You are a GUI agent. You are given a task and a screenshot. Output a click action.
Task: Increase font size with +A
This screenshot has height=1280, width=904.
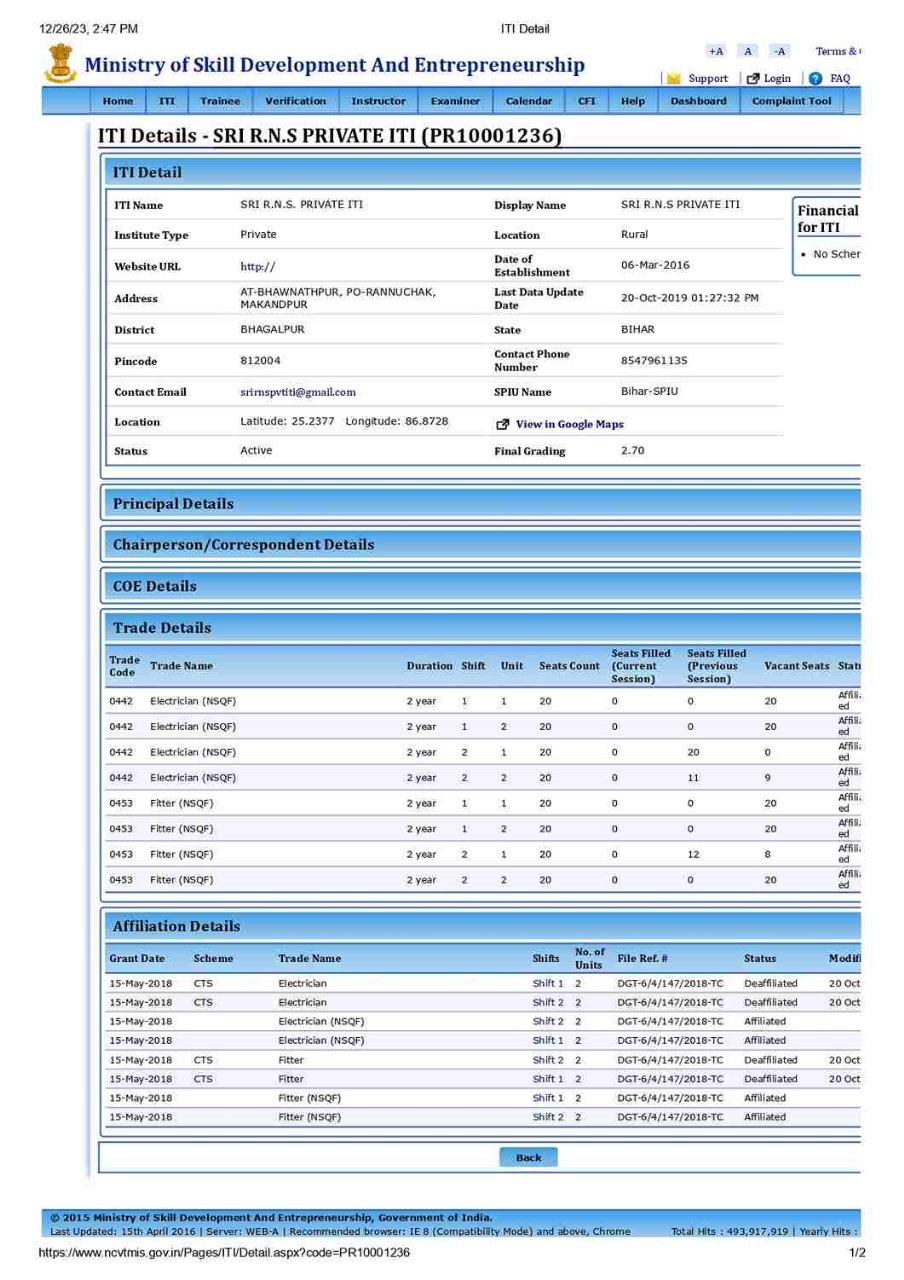click(x=715, y=51)
